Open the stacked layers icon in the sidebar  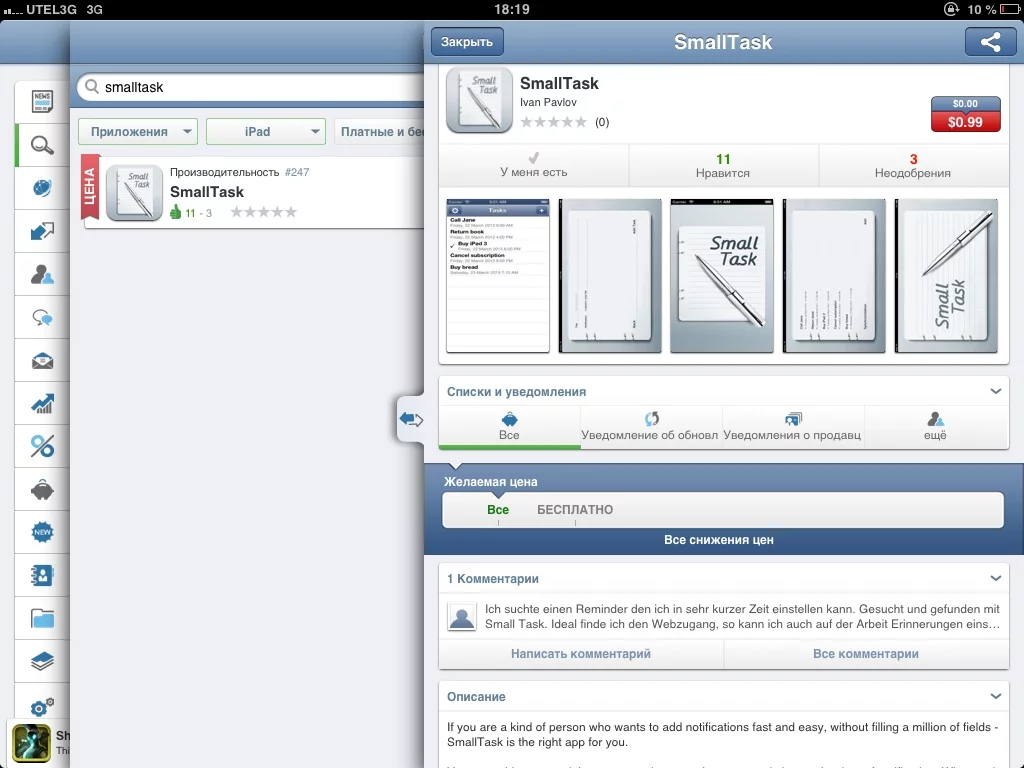42,661
